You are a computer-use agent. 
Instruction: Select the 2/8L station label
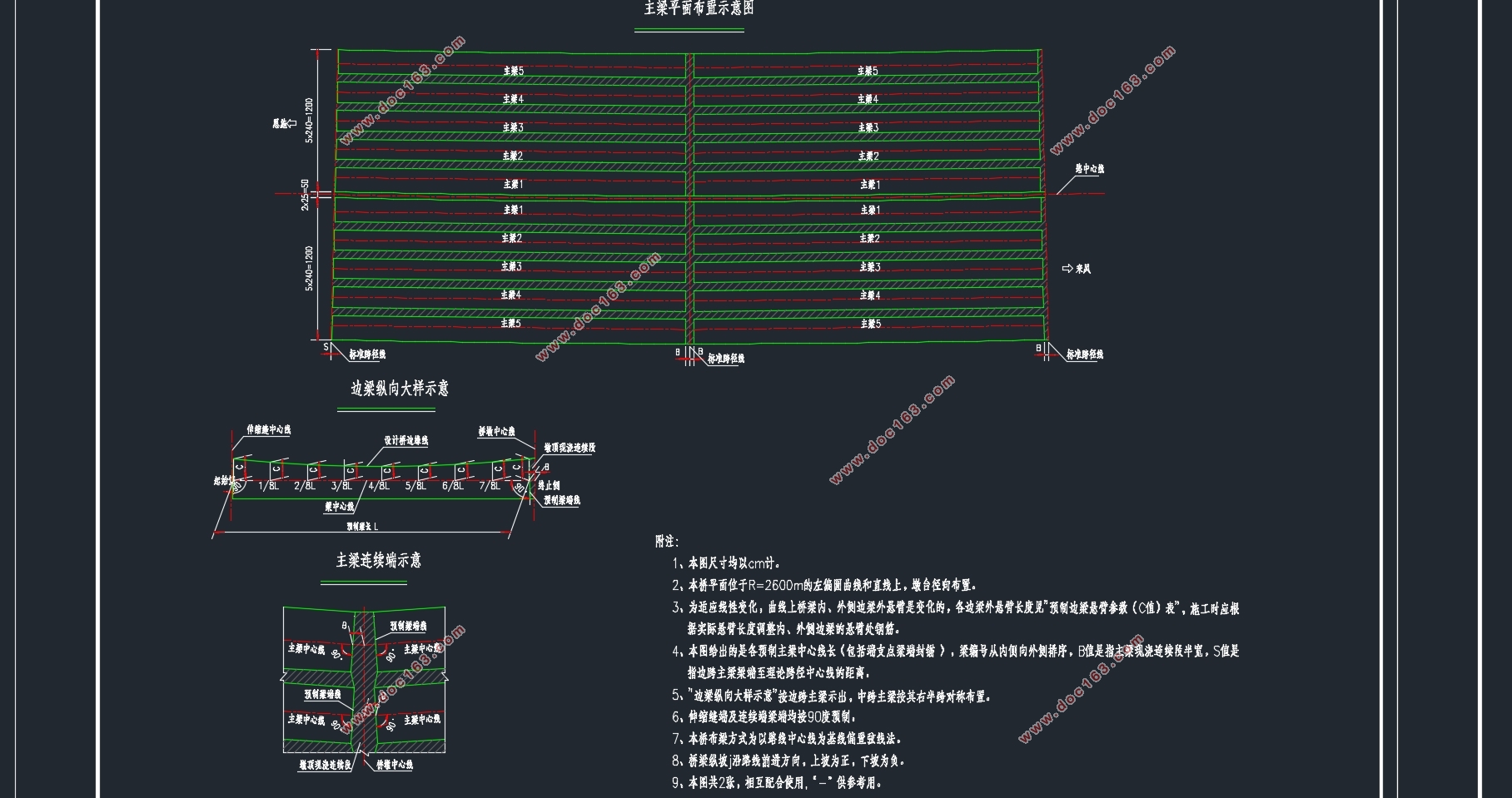(305, 486)
